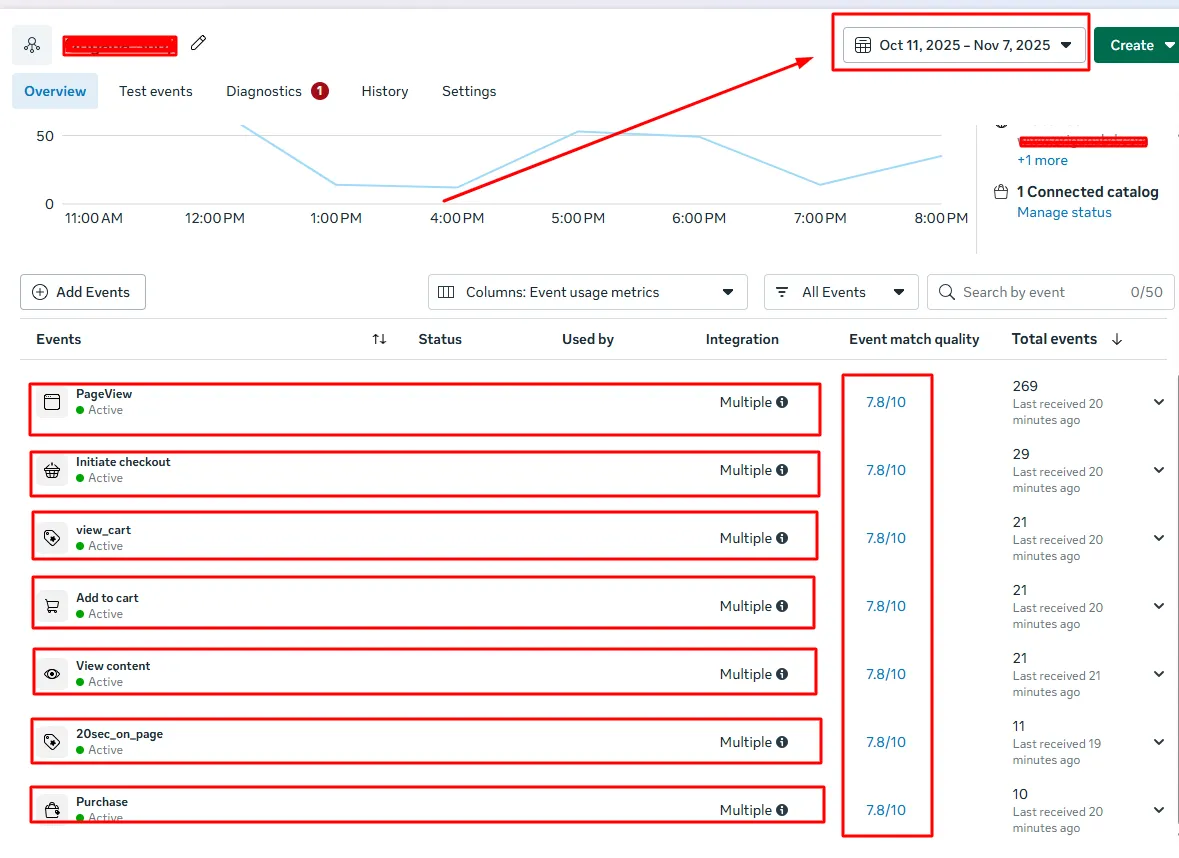The width and height of the screenshot is (1179, 858).
Task: Click the Add Events button
Action: pos(82,292)
